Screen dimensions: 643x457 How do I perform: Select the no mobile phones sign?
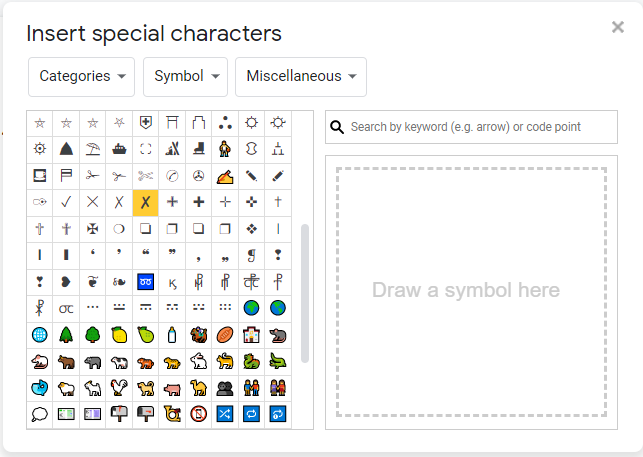coord(199,414)
